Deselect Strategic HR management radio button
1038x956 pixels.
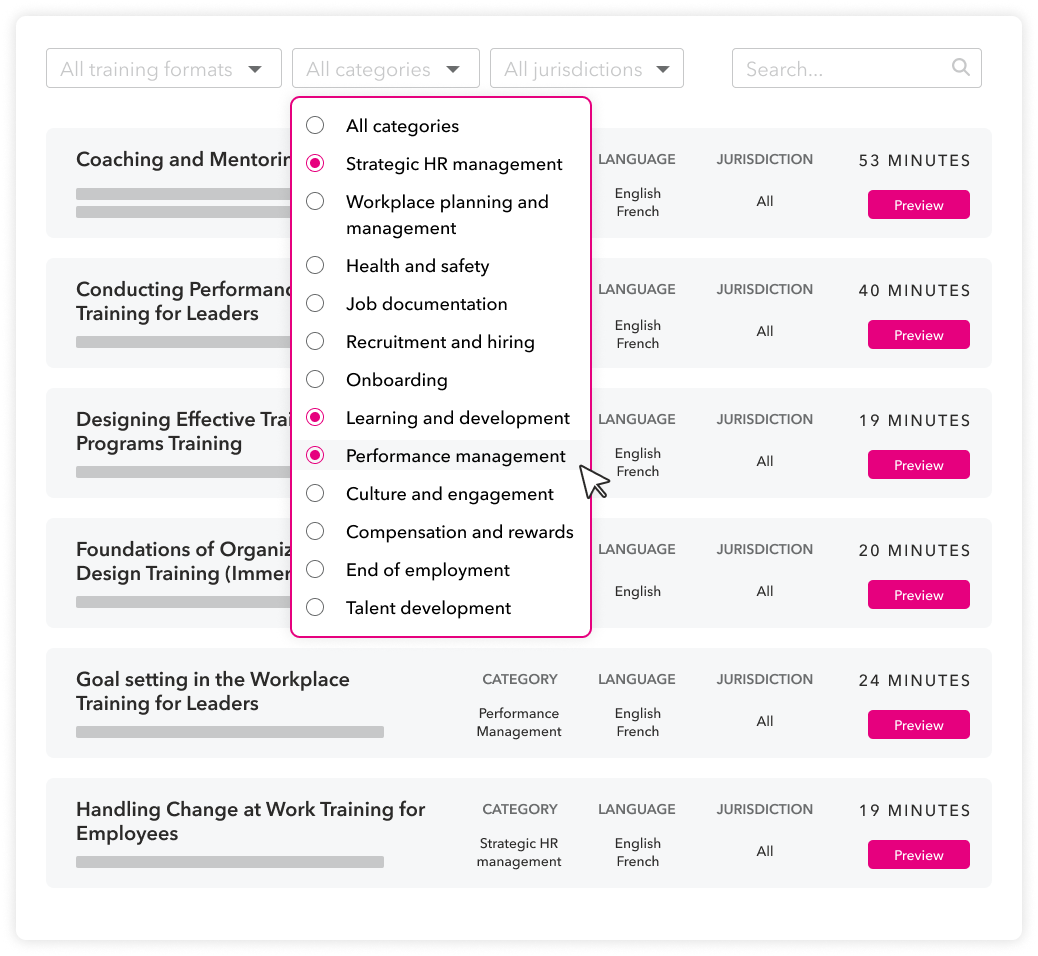pos(315,164)
